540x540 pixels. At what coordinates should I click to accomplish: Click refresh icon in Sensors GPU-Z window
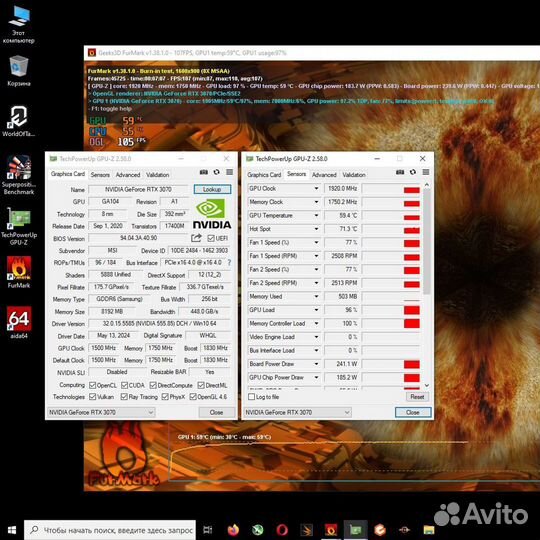point(413,172)
